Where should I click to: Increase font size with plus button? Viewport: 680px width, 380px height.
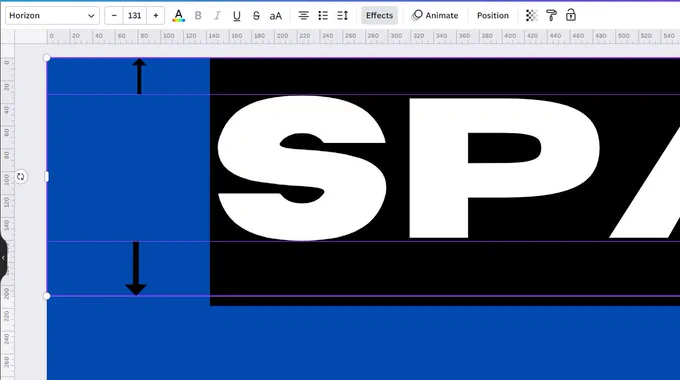point(156,16)
